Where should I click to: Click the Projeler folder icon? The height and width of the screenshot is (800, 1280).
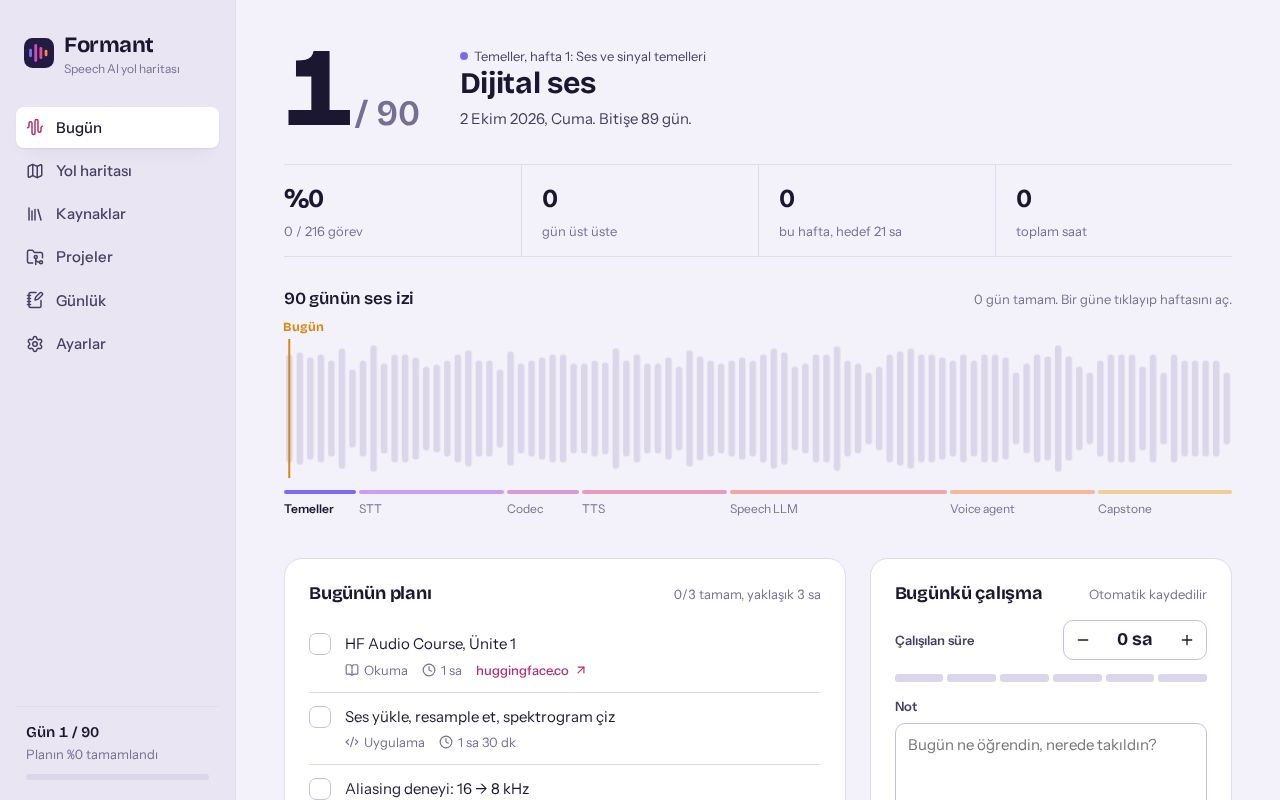pos(35,257)
